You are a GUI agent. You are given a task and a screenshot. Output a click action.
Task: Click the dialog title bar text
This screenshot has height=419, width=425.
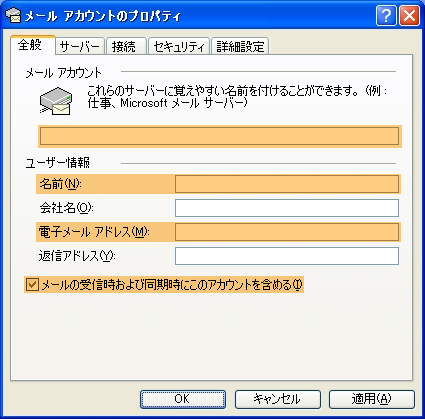click(103, 16)
